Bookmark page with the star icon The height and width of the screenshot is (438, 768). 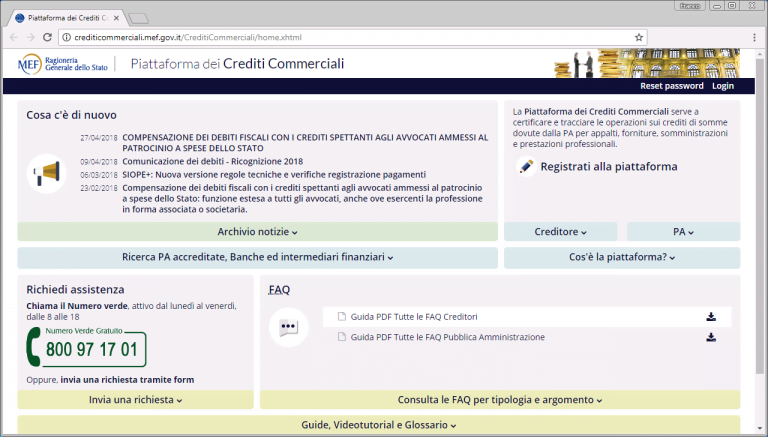(x=639, y=37)
